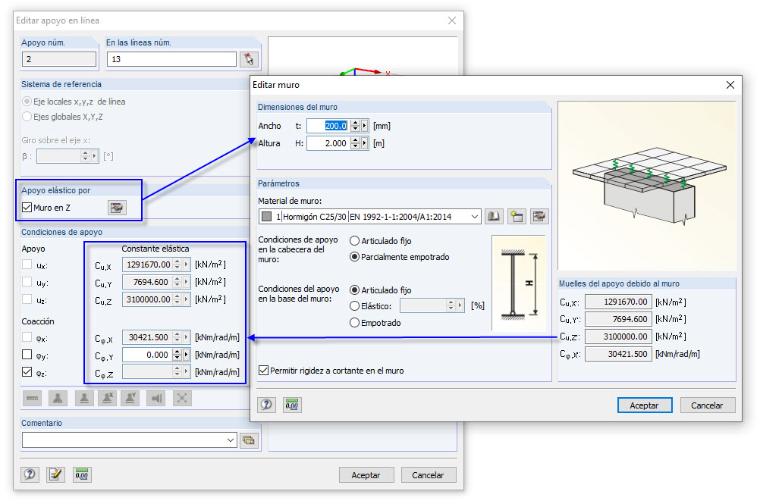Open wall edit icon next to Muro en Z
The width and height of the screenshot is (760, 504).
(x=116, y=207)
